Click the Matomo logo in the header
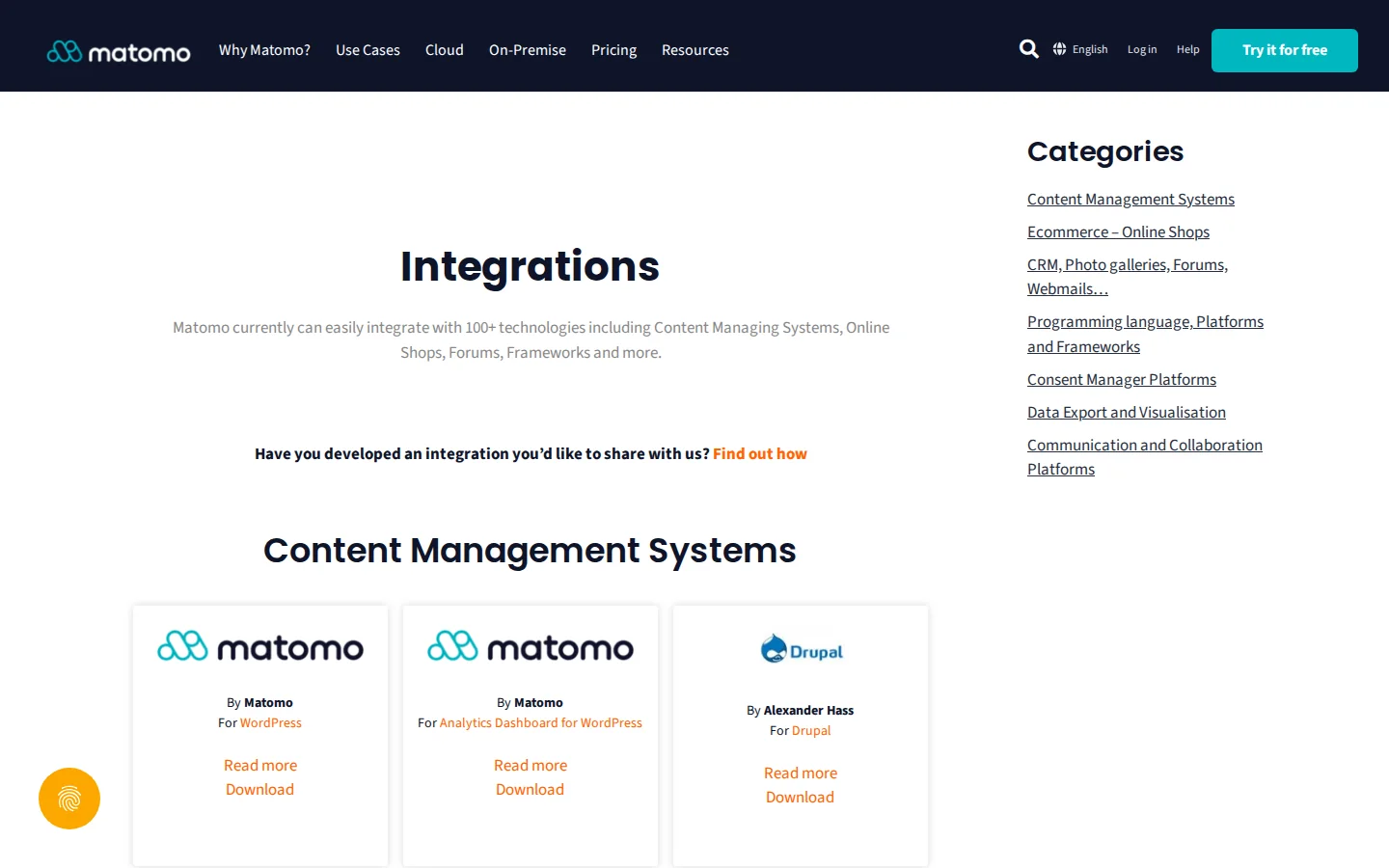Image resolution: width=1389 pixels, height=868 pixels. pyautogui.click(x=119, y=51)
